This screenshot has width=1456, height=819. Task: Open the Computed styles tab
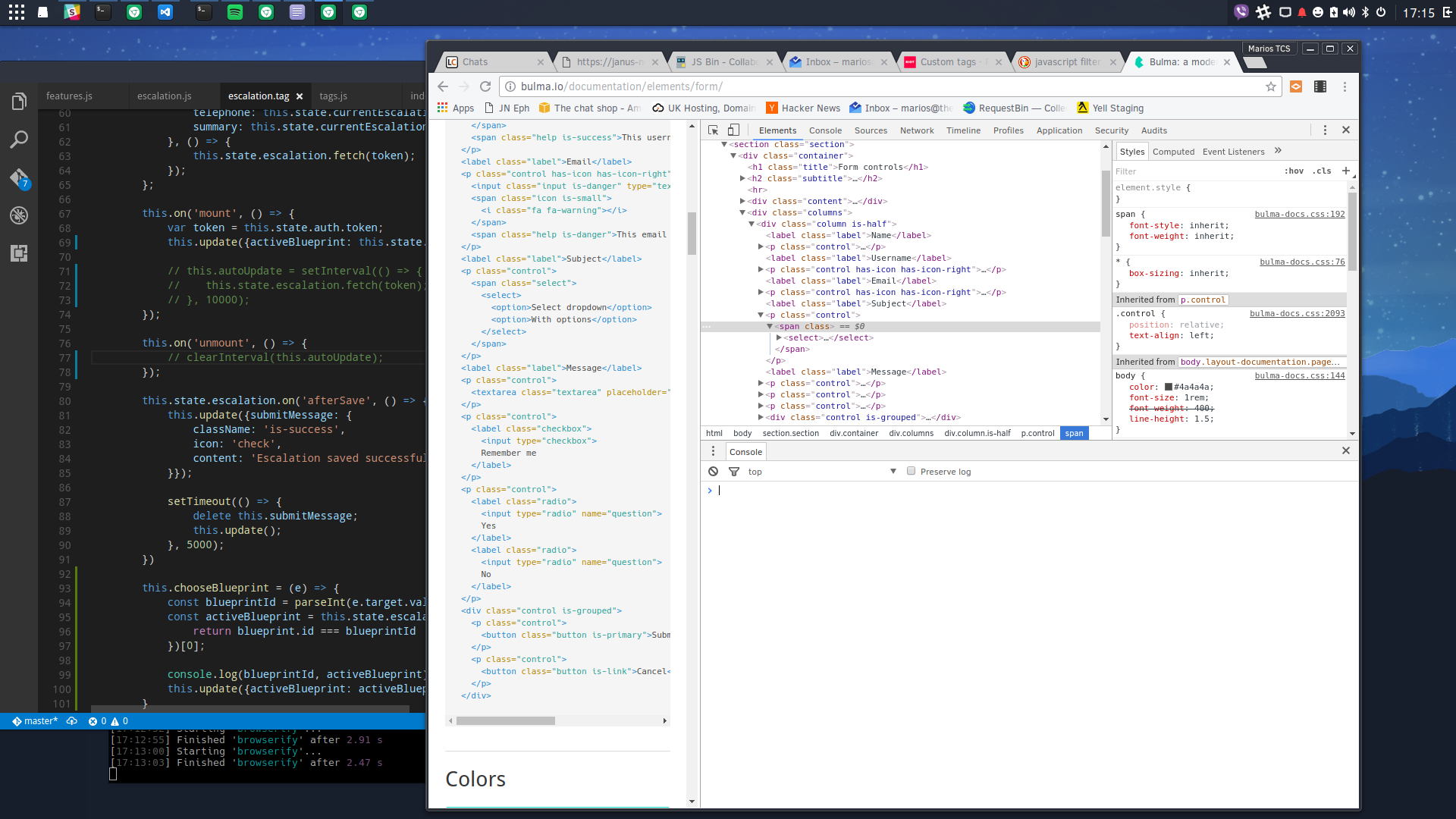point(1173,152)
